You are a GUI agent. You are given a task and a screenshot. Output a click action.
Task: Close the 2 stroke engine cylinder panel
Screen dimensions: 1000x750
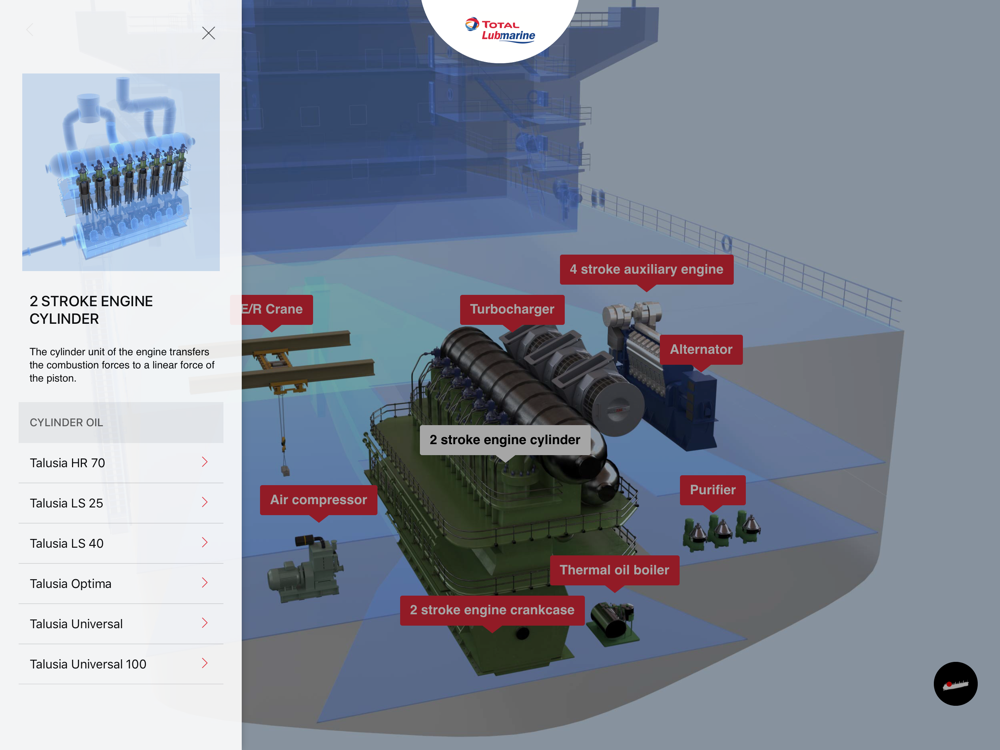(209, 33)
